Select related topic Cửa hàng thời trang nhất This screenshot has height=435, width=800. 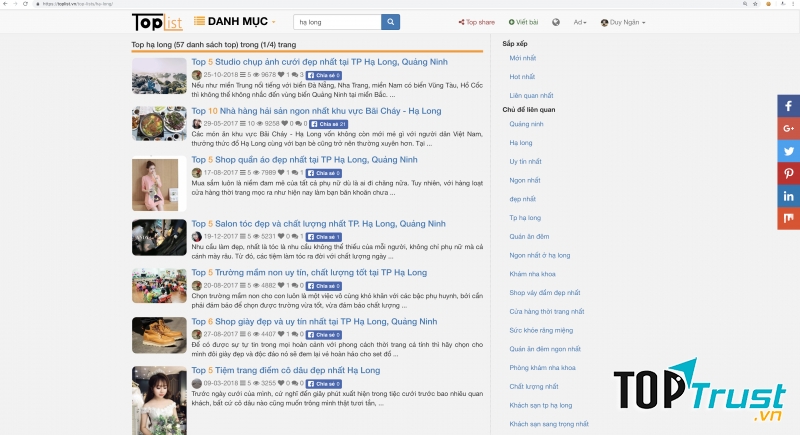pyautogui.click(x=547, y=312)
